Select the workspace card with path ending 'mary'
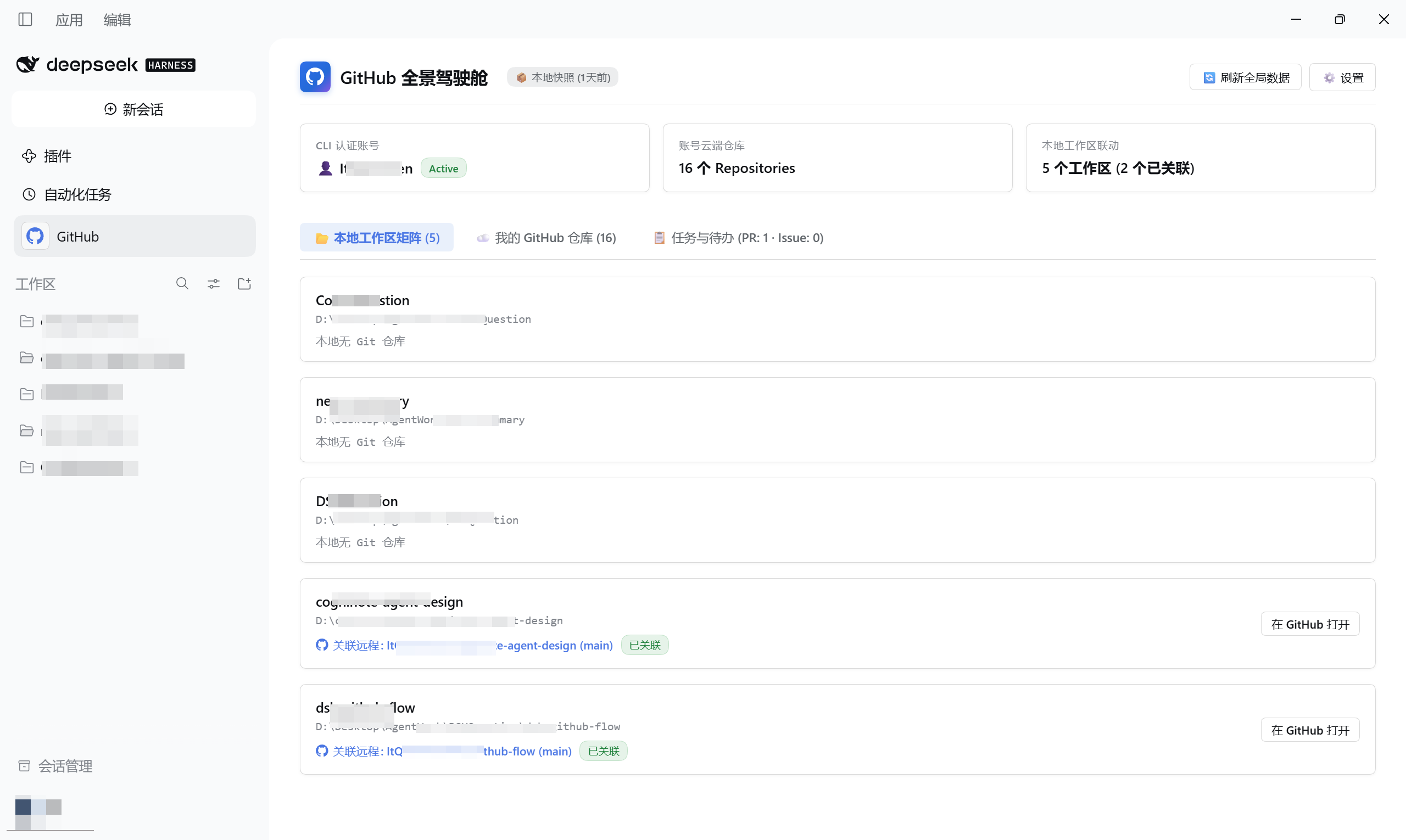Screen dimensions: 1406x840 pos(838,419)
